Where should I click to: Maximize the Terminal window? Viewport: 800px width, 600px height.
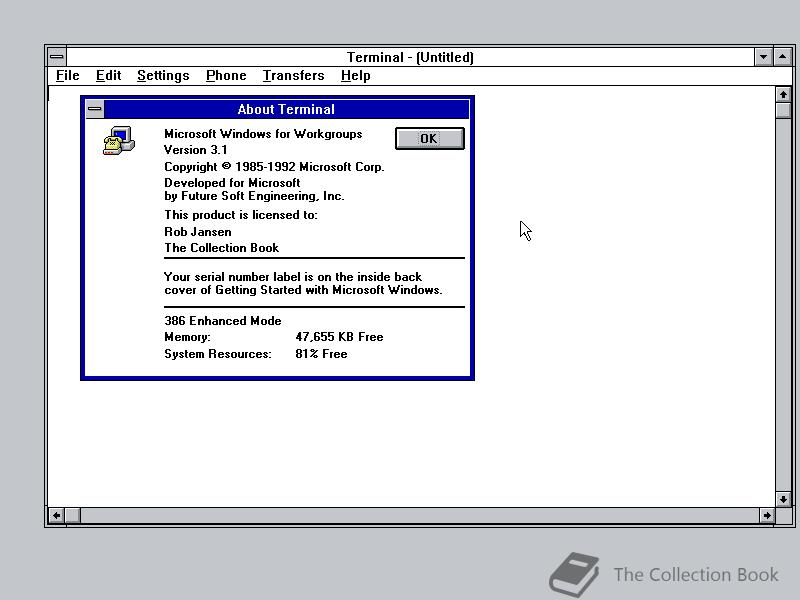click(783, 57)
